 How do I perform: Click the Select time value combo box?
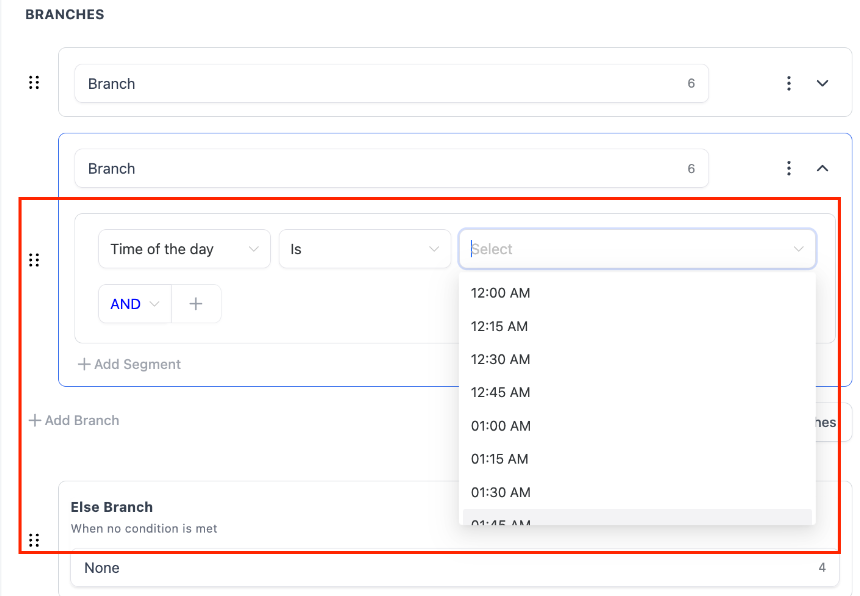tap(636, 249)
